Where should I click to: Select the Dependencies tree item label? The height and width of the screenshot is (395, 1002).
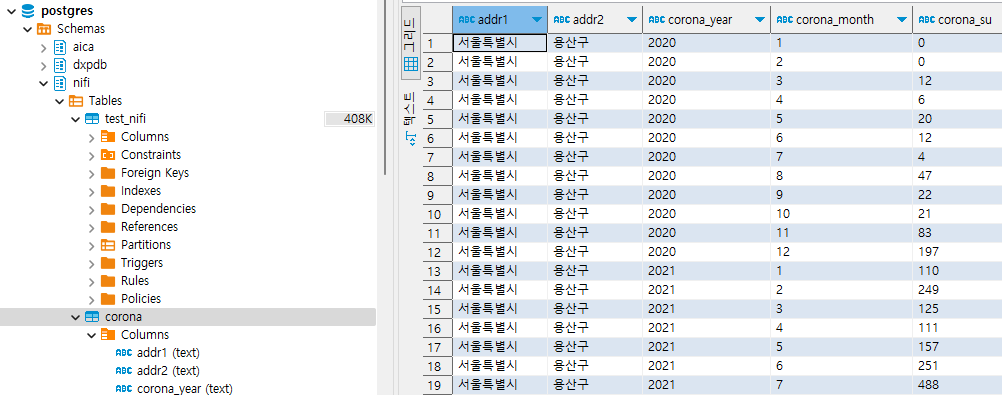tap(158, 208)
